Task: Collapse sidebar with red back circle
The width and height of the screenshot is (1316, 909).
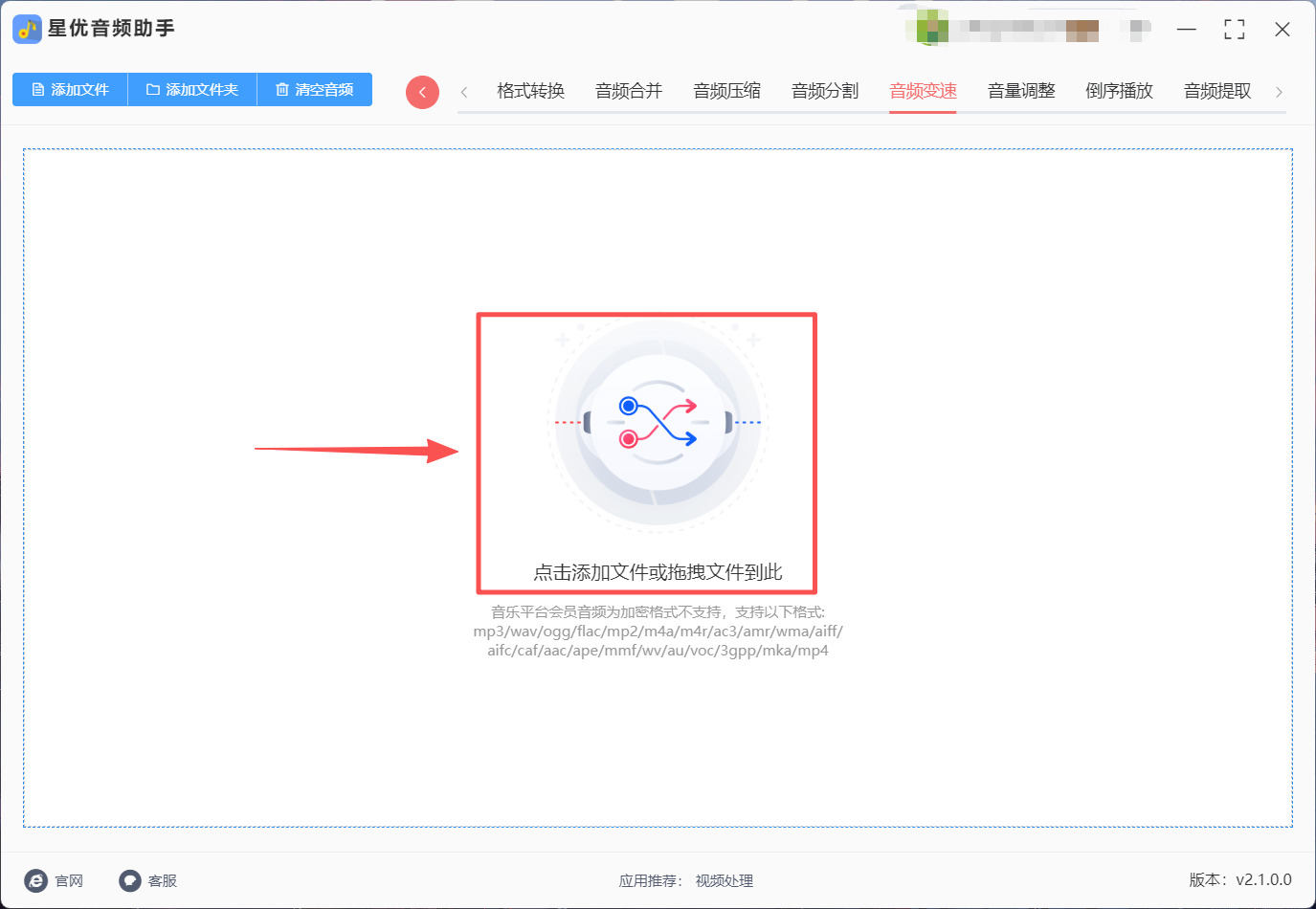Action: click(422, 92)
